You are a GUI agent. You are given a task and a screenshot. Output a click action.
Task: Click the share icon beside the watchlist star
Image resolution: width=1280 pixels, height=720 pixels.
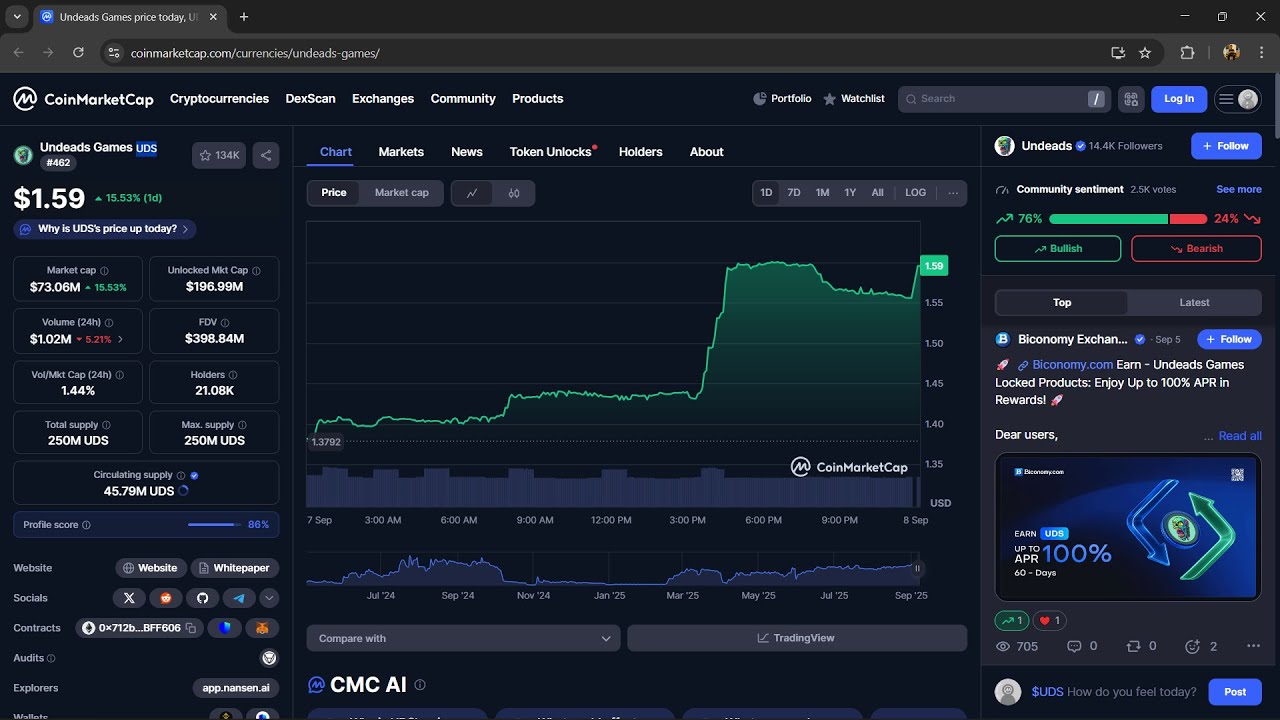[x=266, y=155]
